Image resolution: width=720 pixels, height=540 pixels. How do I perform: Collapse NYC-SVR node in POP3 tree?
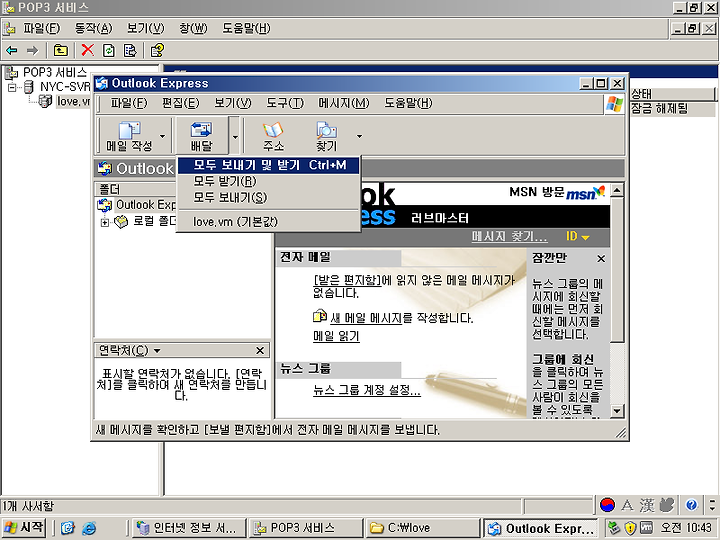point(12,87)
